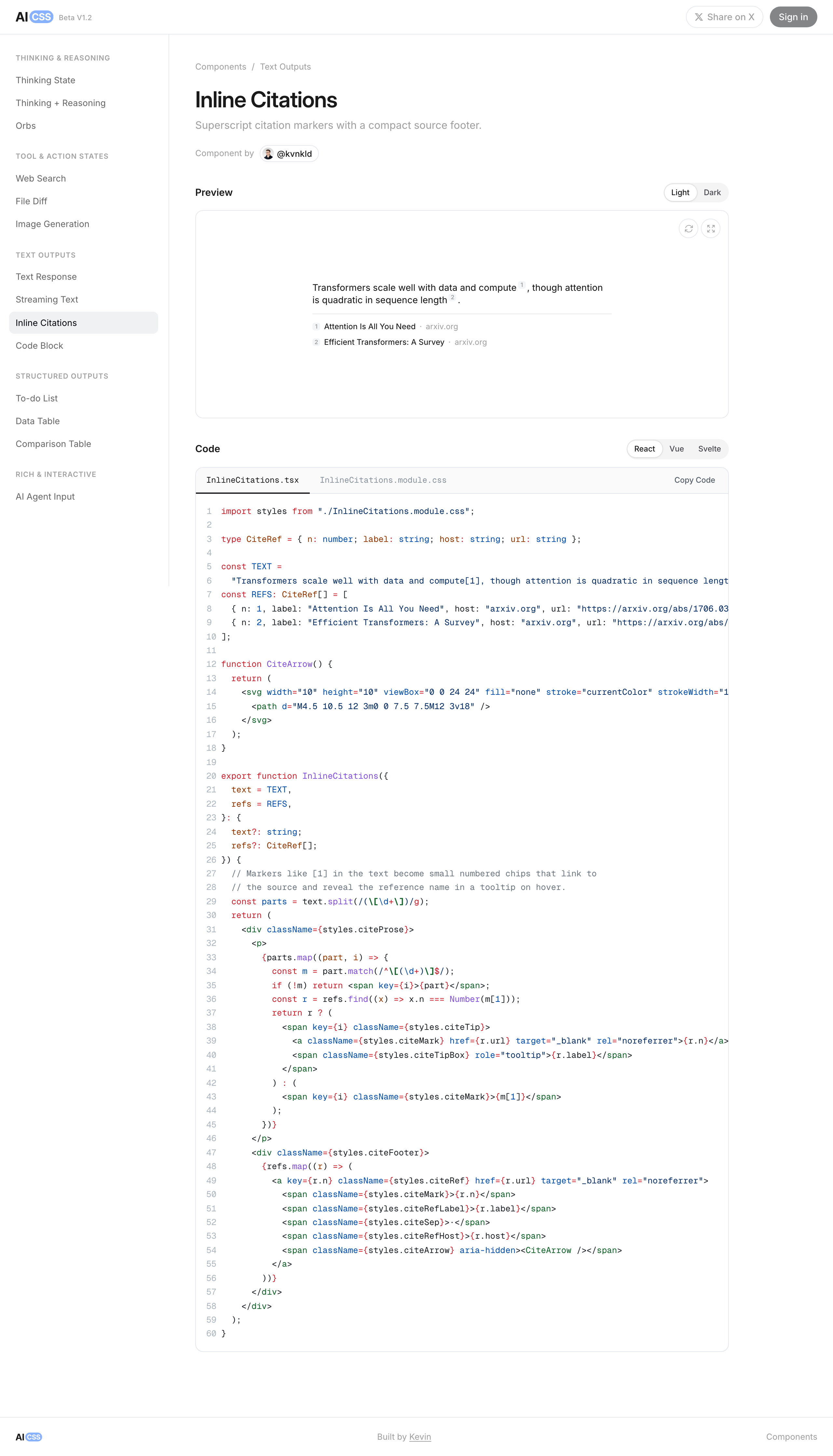Image resolution: width=833 pixels, height=1456 pixels.
Task: Select the Svelte code variant
Action: click(709, 449)
